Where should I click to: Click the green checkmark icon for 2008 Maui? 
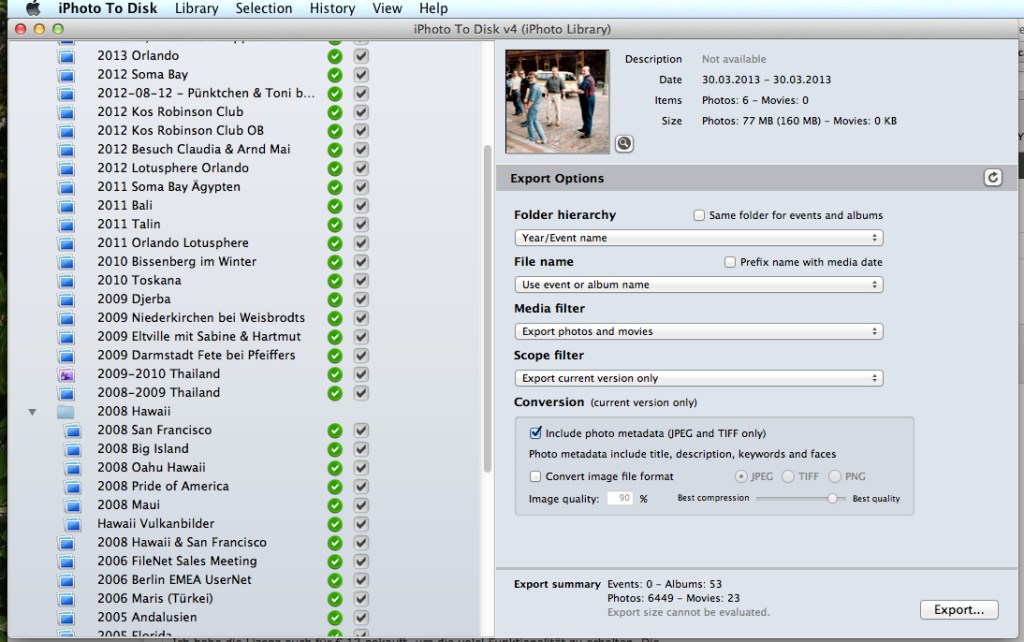click(x=335, y=505)
